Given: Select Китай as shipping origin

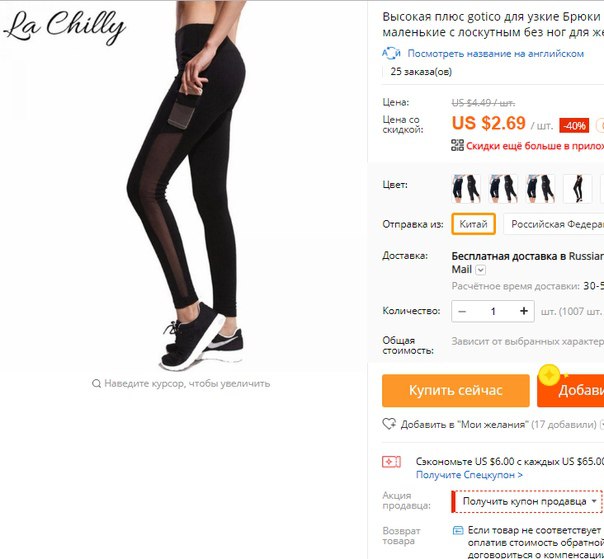Looking at the screenshot, I should 473,224.
